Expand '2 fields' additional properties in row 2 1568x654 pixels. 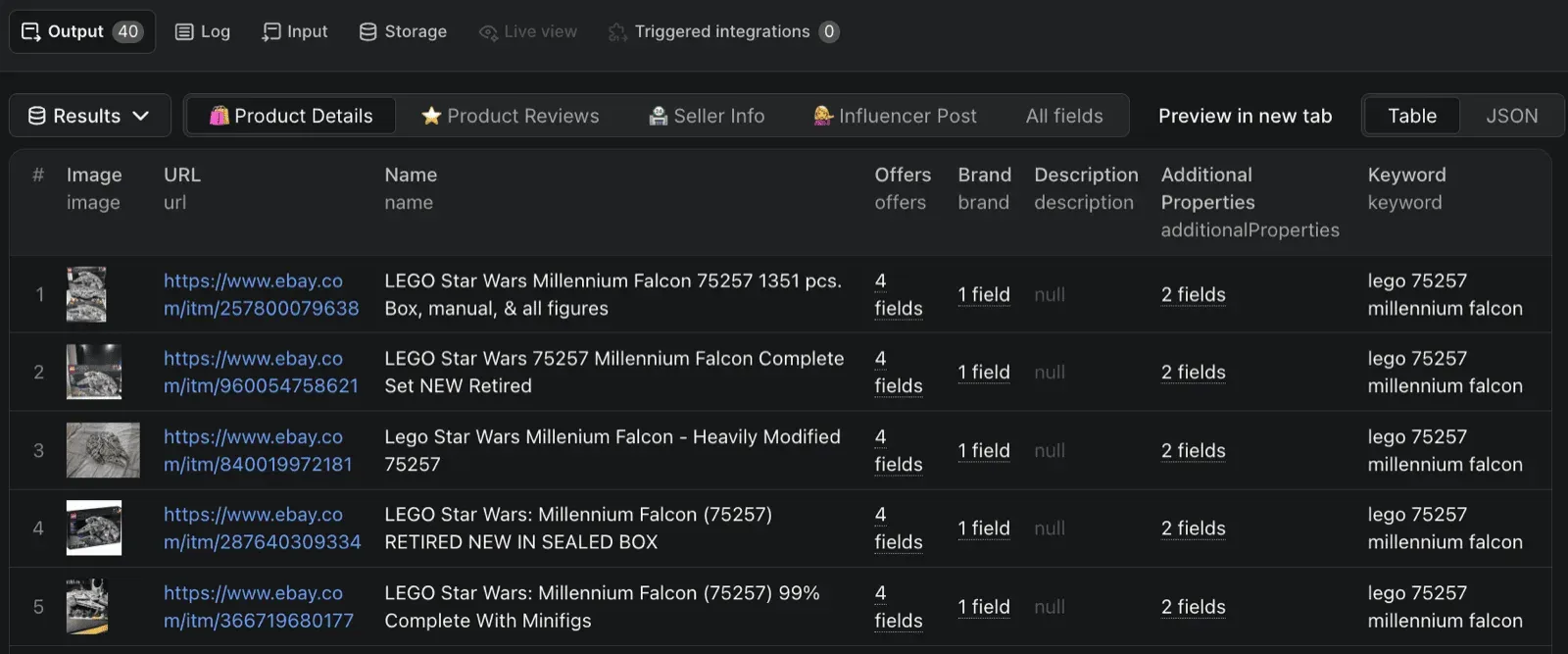1194,372
